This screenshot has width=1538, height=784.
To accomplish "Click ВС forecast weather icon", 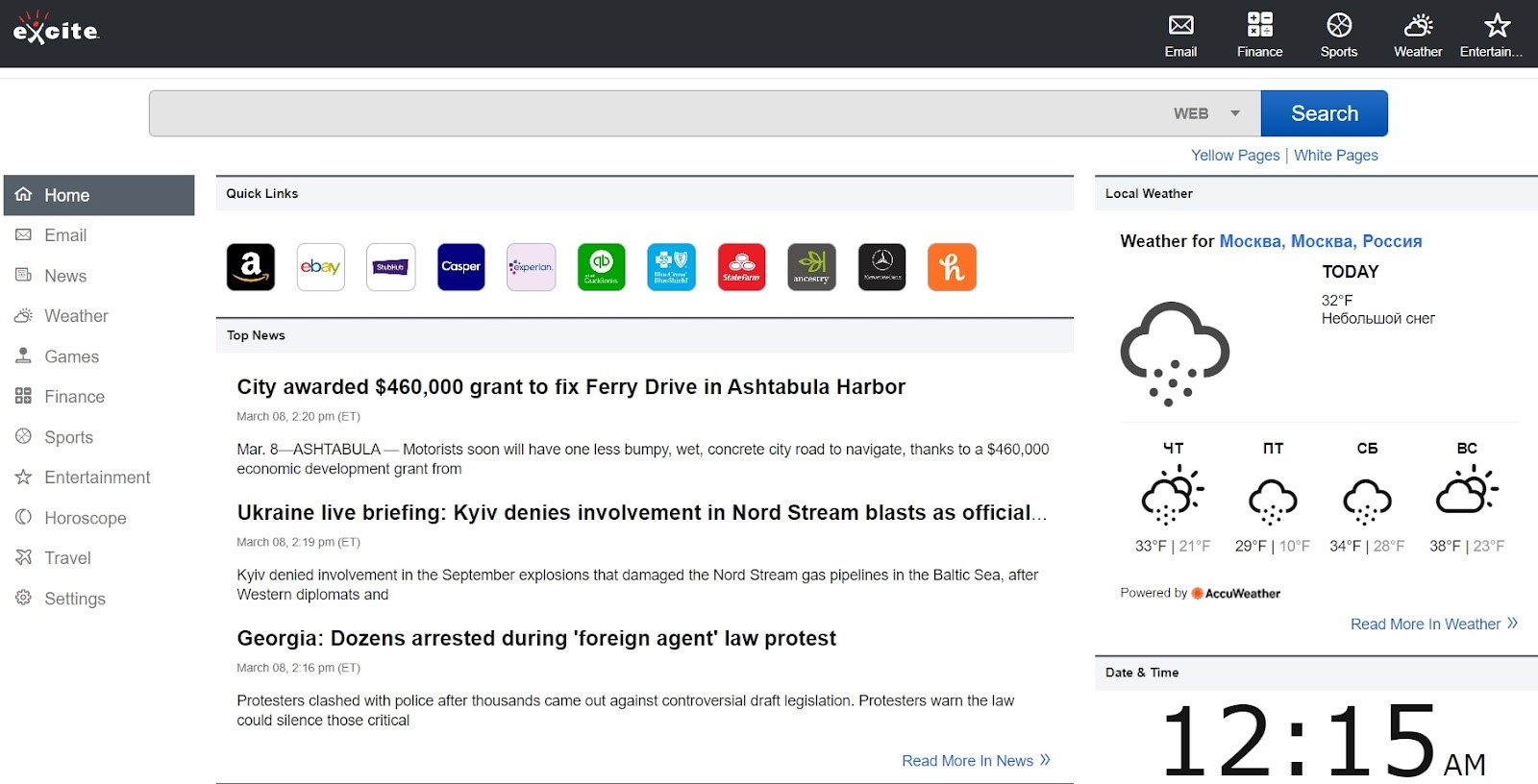I will pyautogui.click(x=1467, y=489).
